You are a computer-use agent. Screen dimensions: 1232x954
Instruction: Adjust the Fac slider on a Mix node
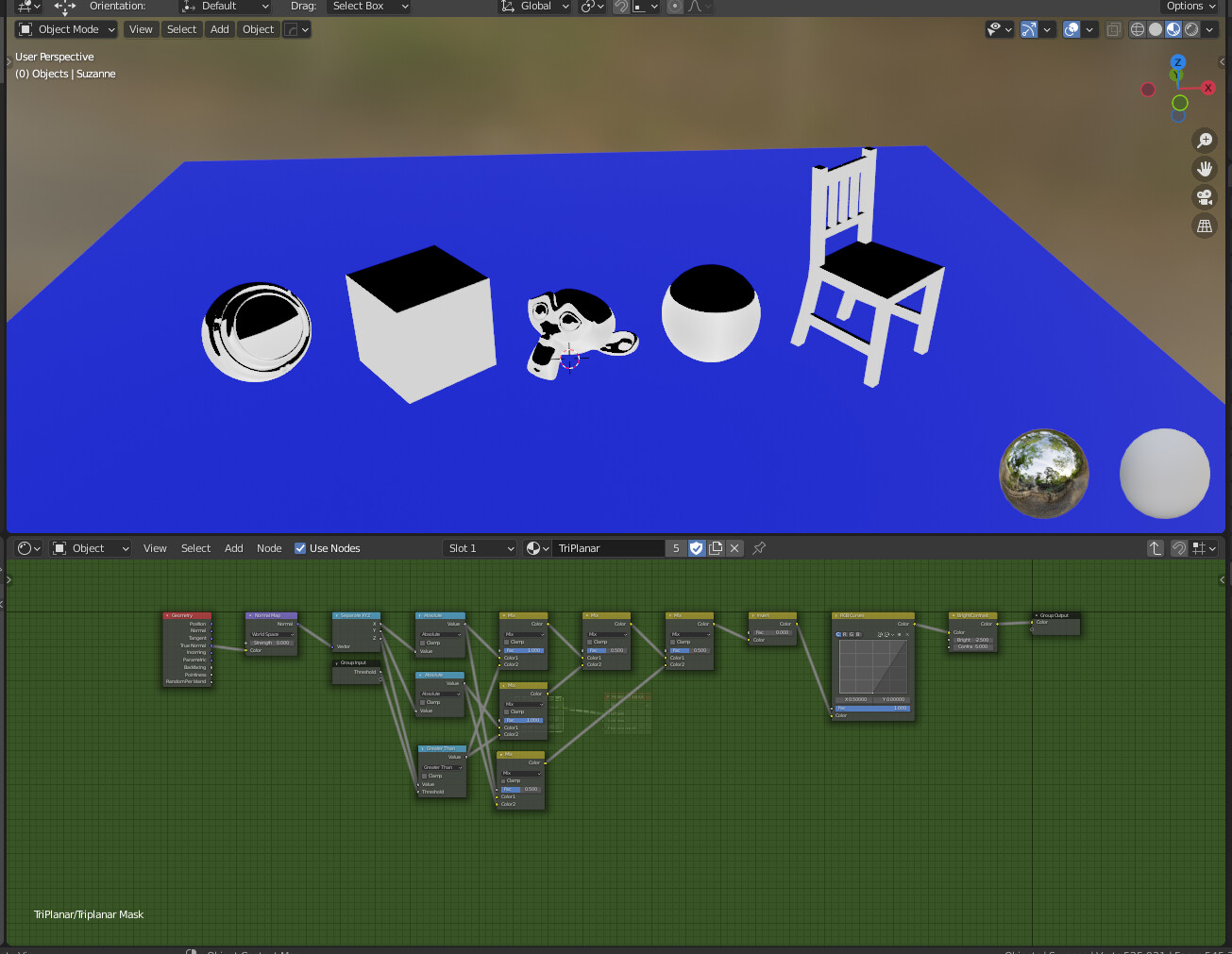point(523,648)
